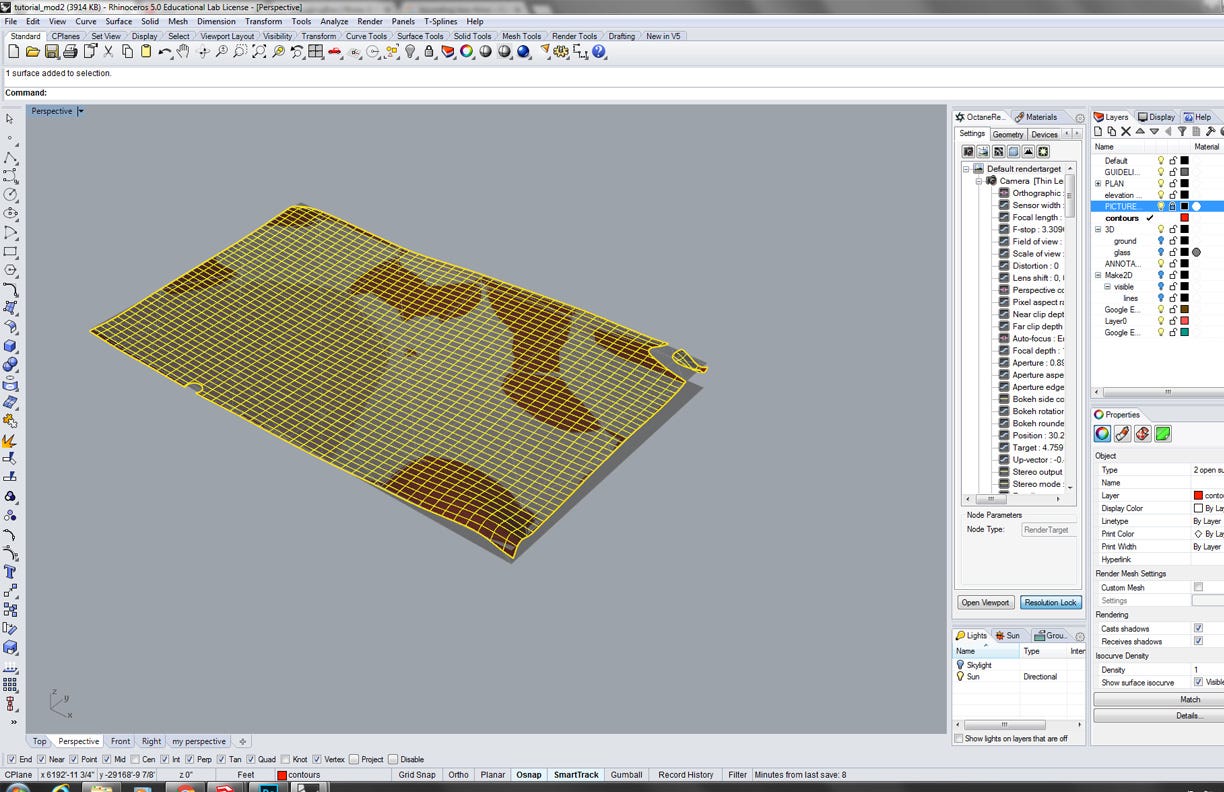Select the Text object tool
Image resolution: width=1224 pixels, height=792 pixels.
[x=10, y=572]
